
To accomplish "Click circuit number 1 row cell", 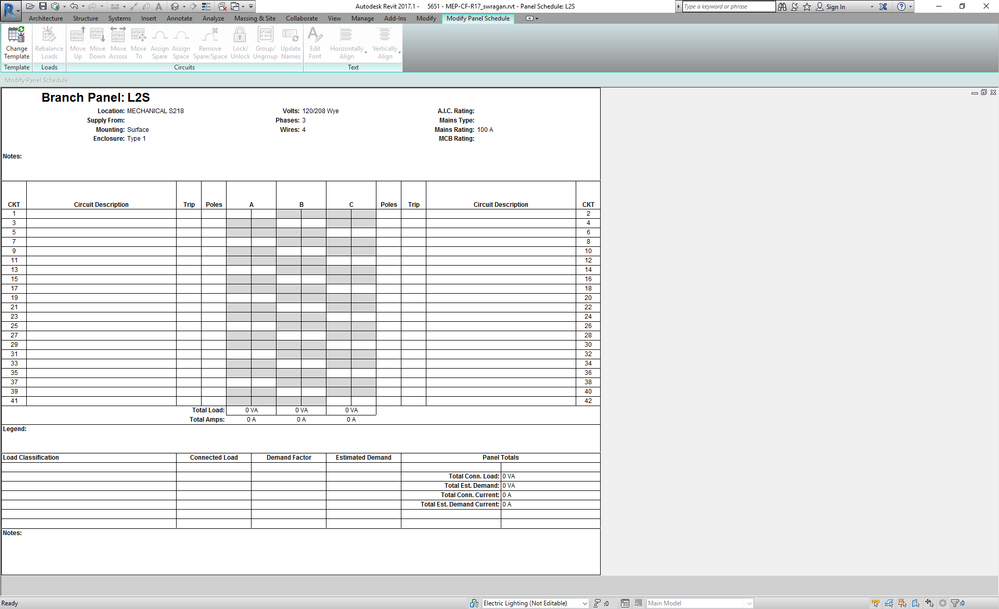I will pyautogui.click(x=14, y=213).
